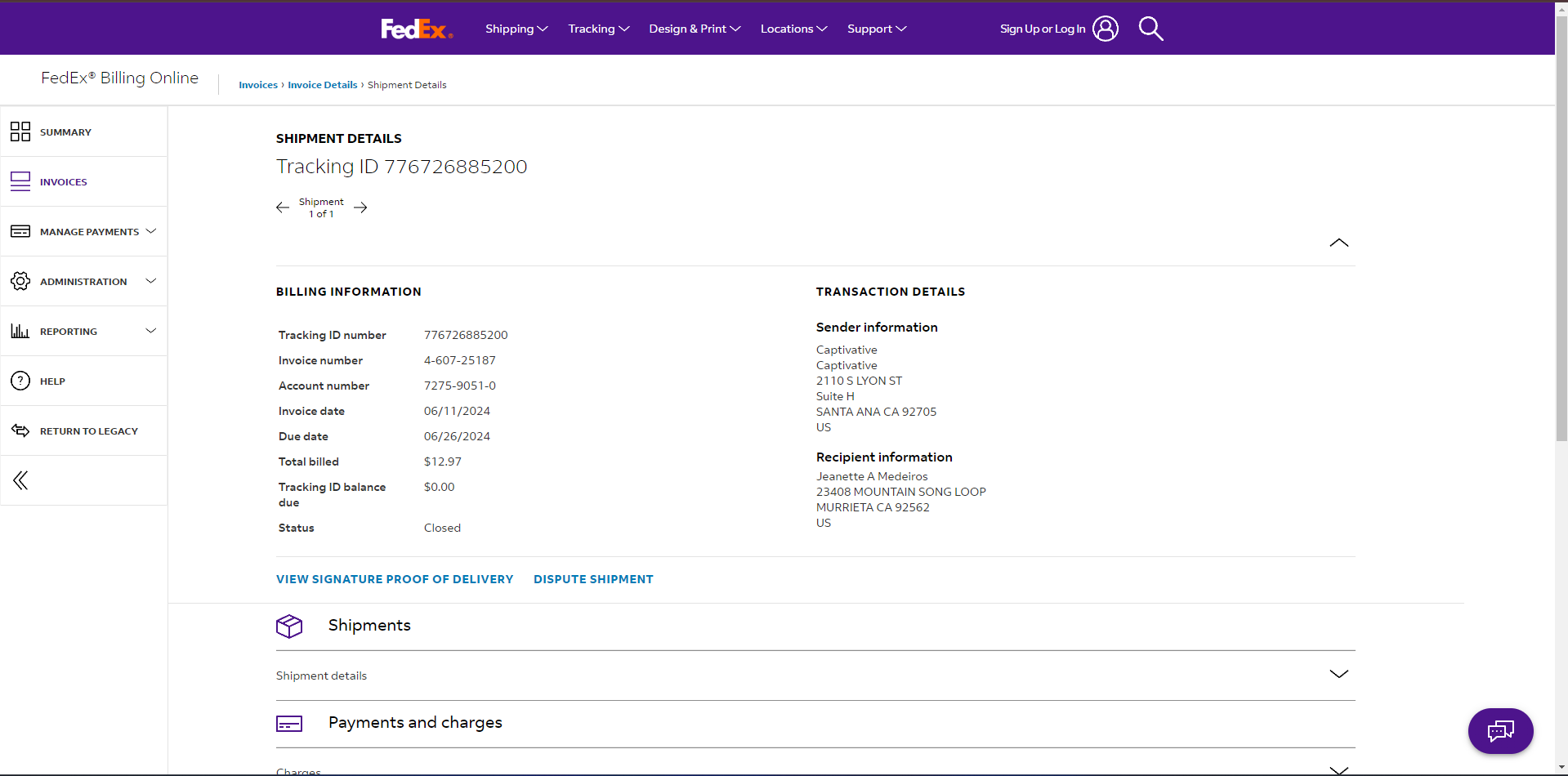This screenshot has height=776, width=1568.
Task: Click the Summary grid icon in sidebar
Action: pyautogui.click(x=20, y=132)
